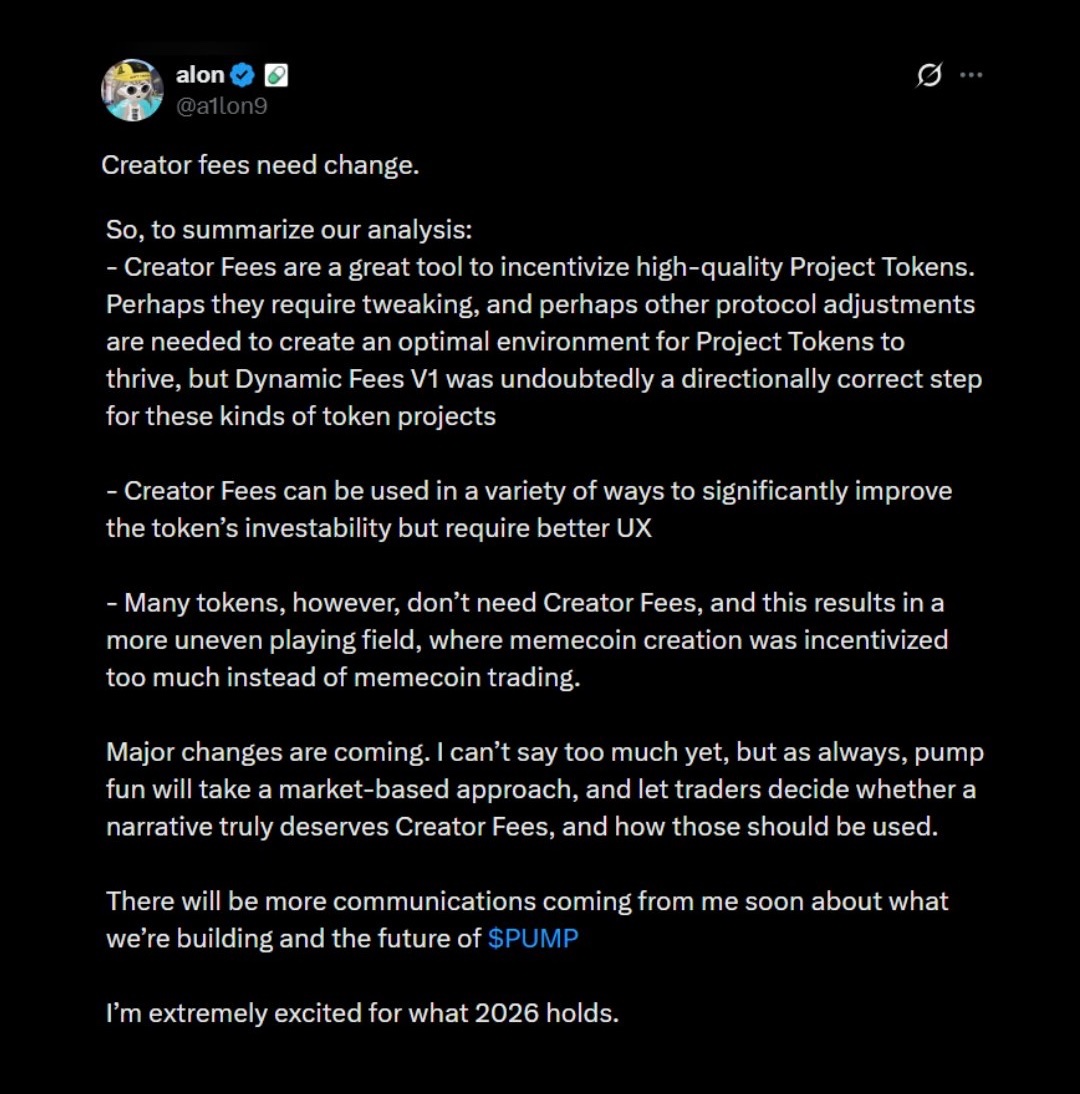
Task: Click the @a1lon9 handle
Action: pyautogui.click(x=221, y=105)
